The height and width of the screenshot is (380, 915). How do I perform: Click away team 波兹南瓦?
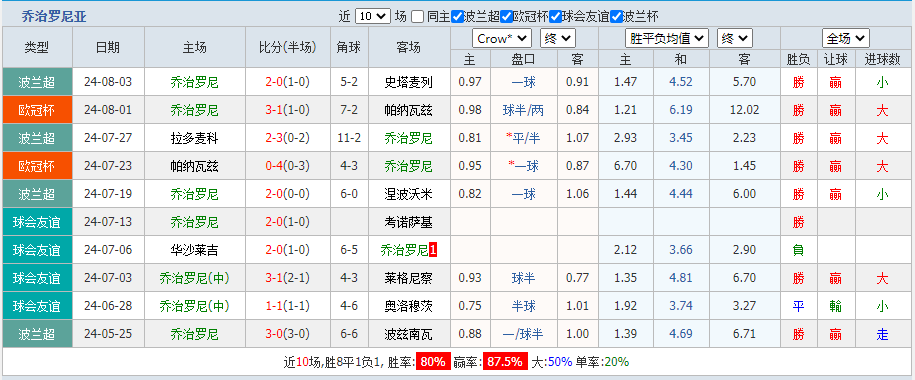[x=409, y=334]
